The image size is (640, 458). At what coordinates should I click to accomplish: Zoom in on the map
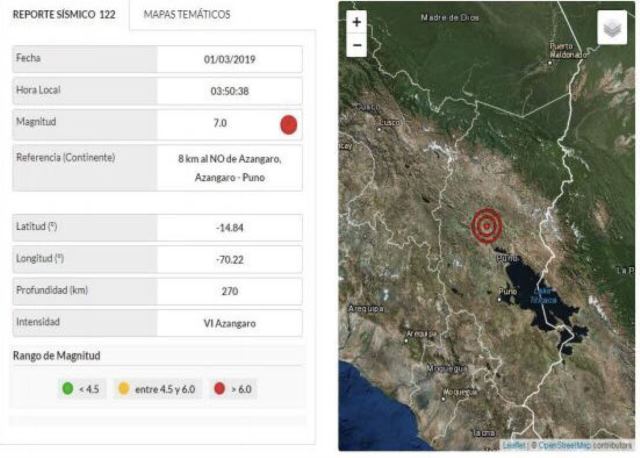tap(357, 22)
